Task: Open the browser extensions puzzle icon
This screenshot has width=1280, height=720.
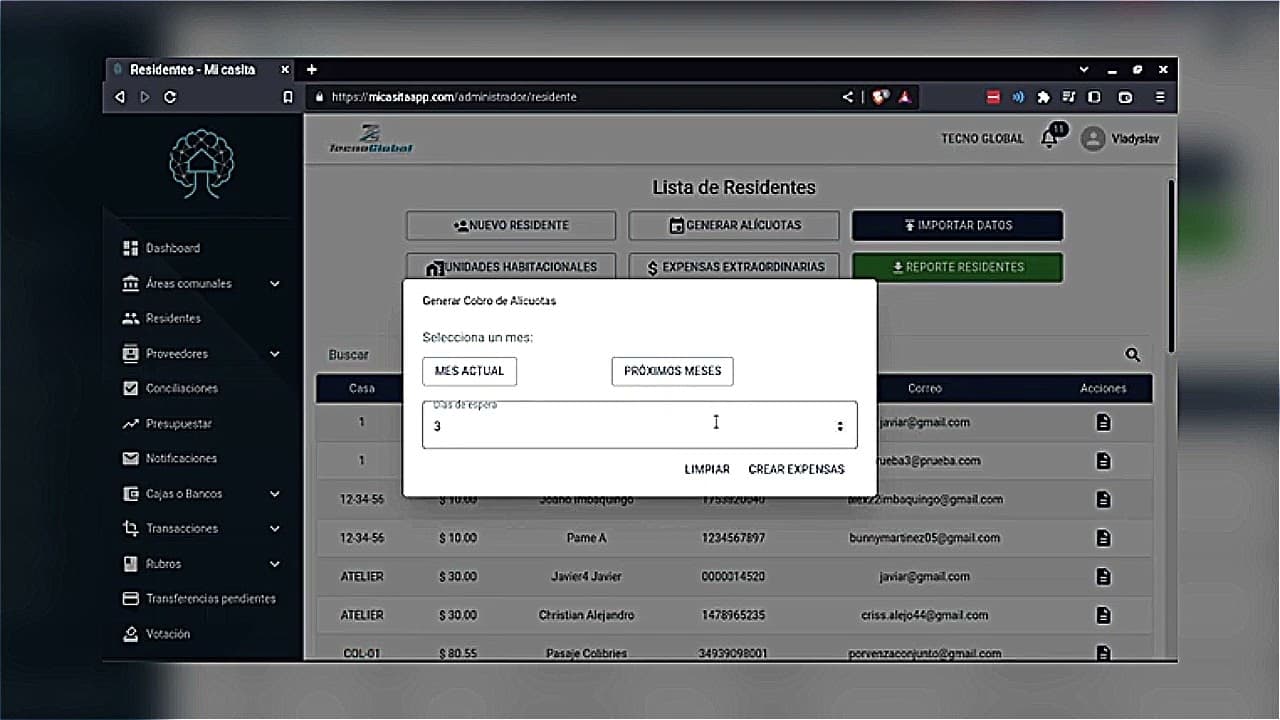Action: [x=1044, y=97]
